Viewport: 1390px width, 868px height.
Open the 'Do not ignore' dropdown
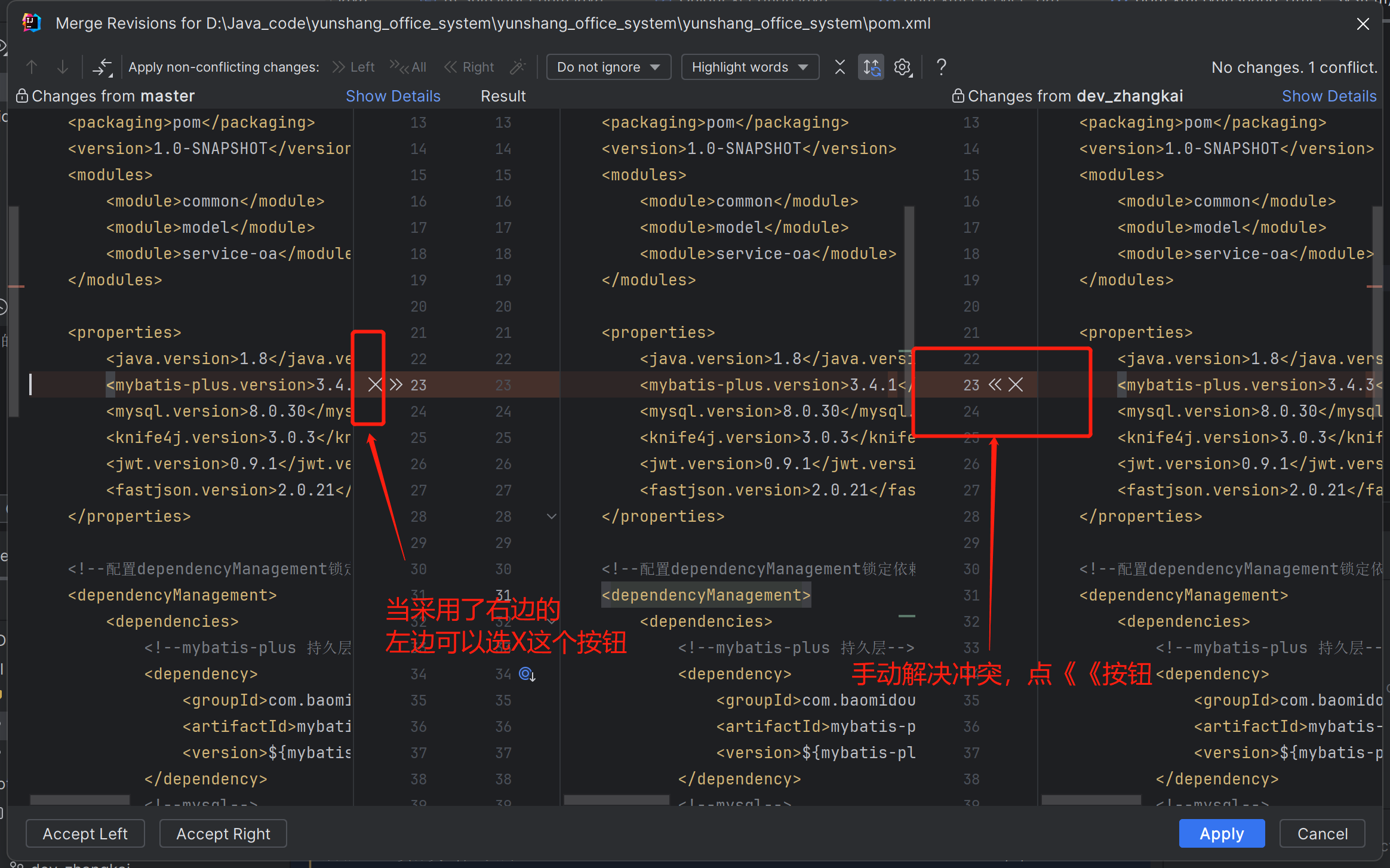[x=608, y=67]
